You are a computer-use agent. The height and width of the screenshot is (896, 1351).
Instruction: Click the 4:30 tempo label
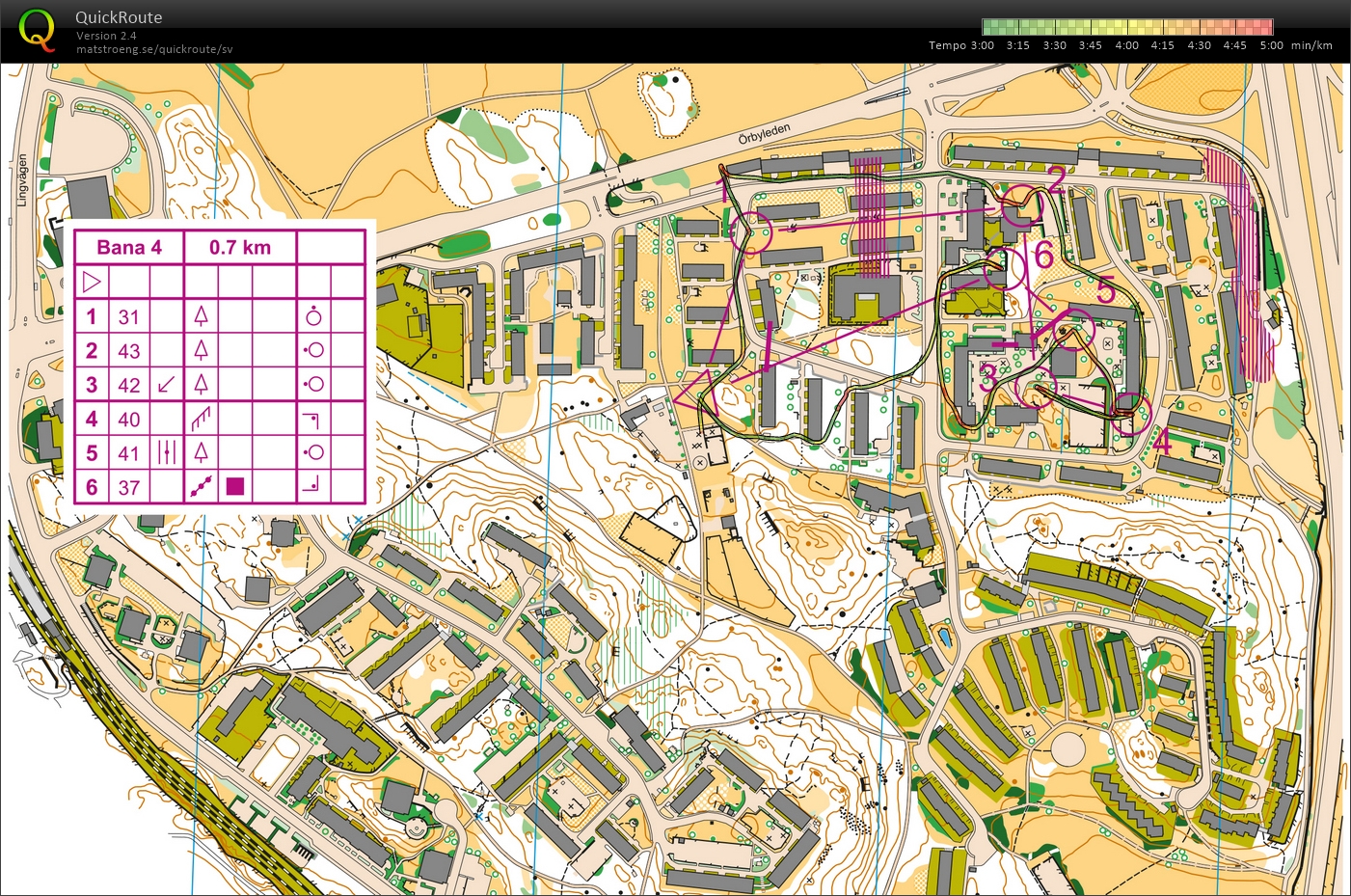coord(1199,45)
